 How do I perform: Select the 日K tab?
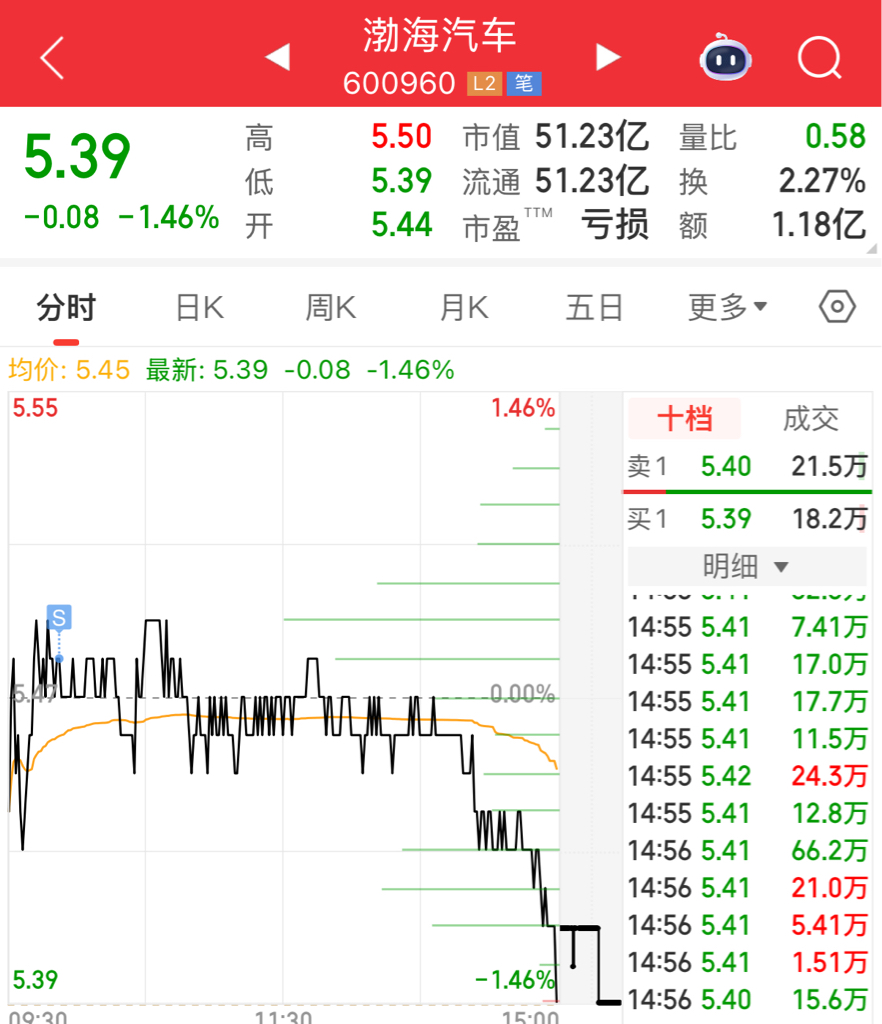(200, 308)
